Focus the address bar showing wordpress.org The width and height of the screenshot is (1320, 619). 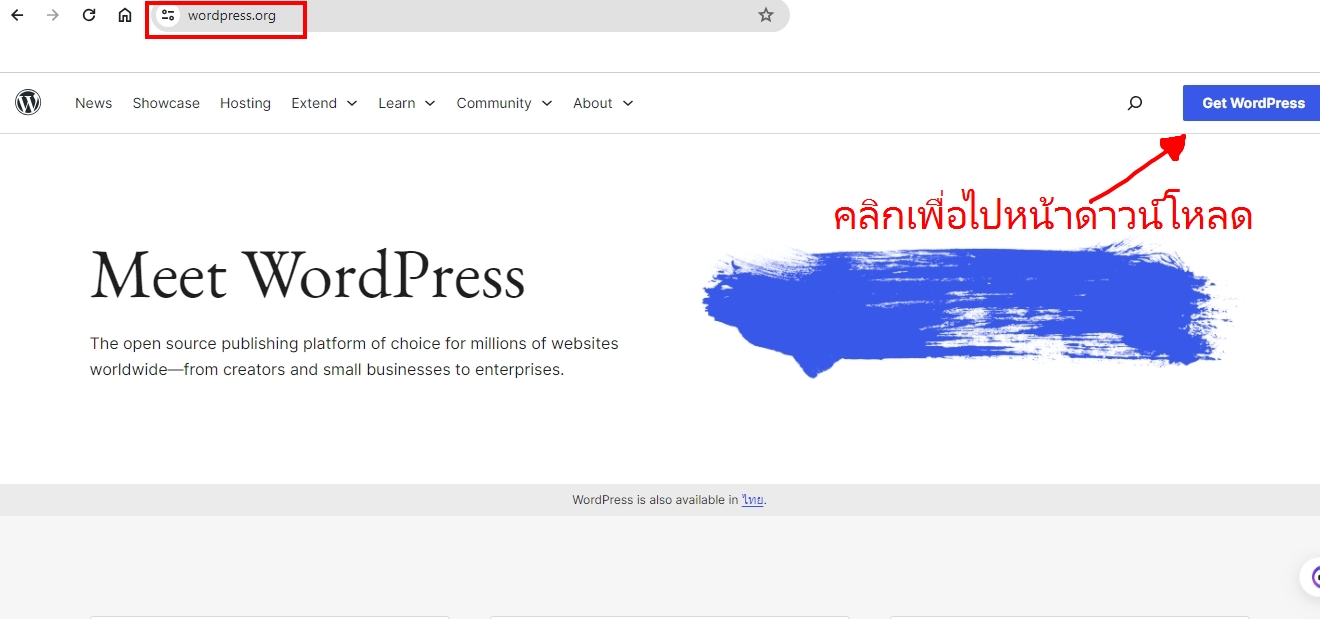(470, 15)
